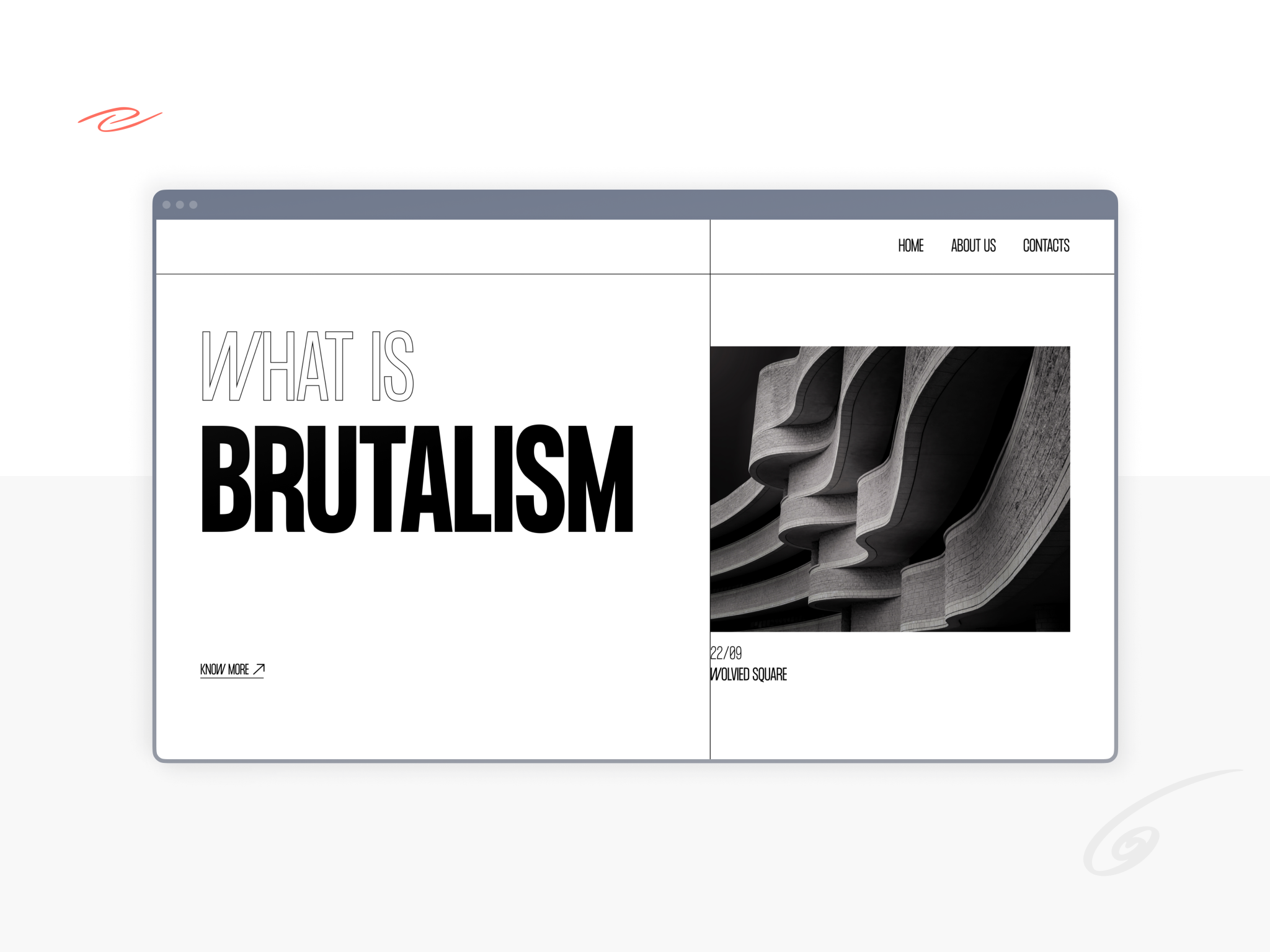The height and width of the screenshot is (952, 1270).
Task: Open the HOME navigation item
Action: point(910,246)
